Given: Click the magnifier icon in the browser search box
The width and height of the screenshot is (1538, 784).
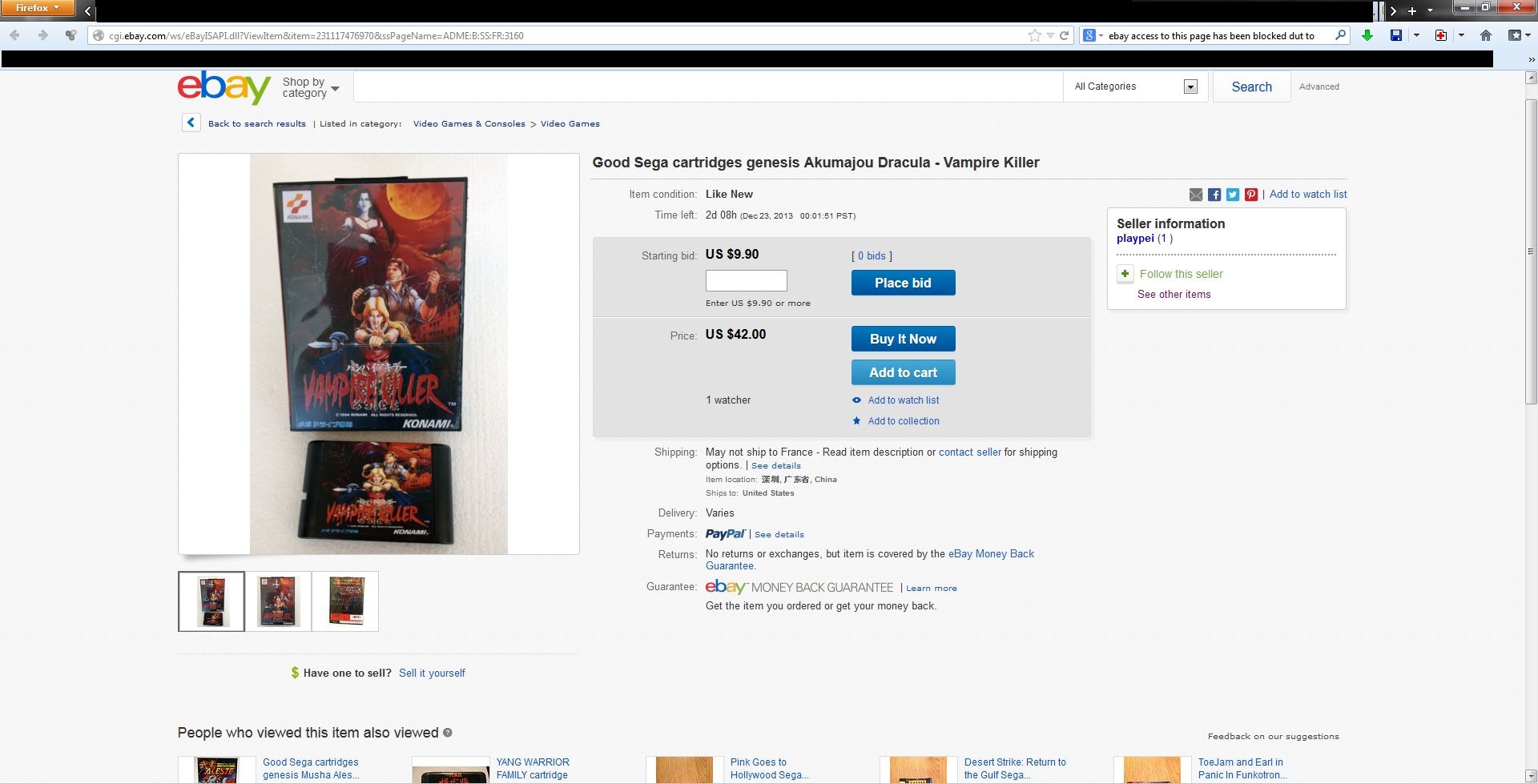Looking at the screenshot, I should (x=1340, y=35).
